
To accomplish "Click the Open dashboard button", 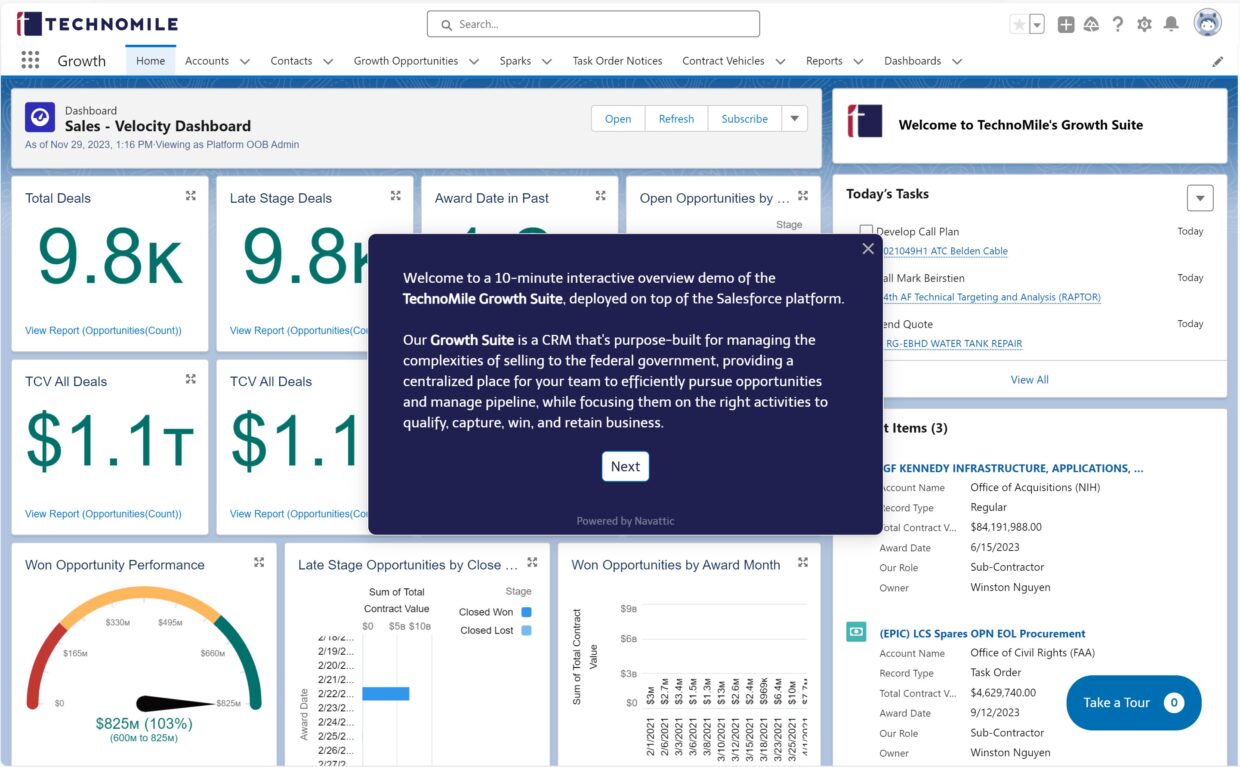I will (618, 118).
